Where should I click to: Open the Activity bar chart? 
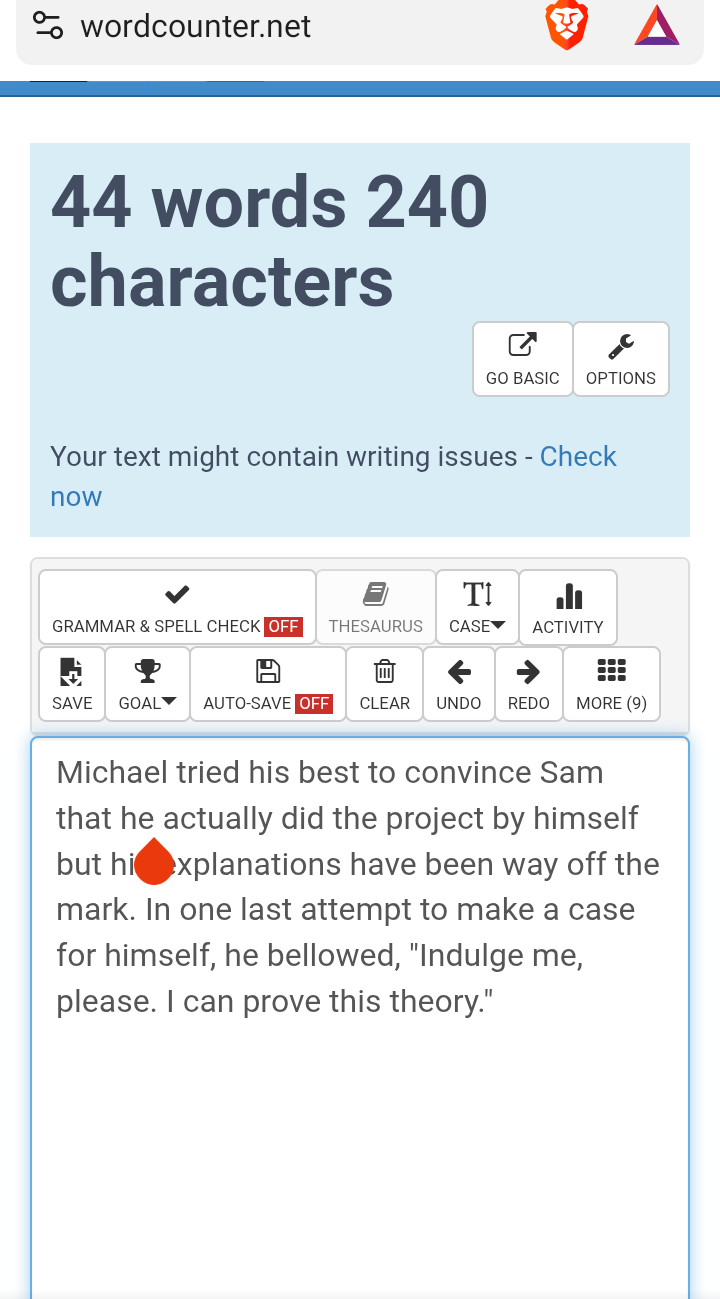tap(568, 607)
